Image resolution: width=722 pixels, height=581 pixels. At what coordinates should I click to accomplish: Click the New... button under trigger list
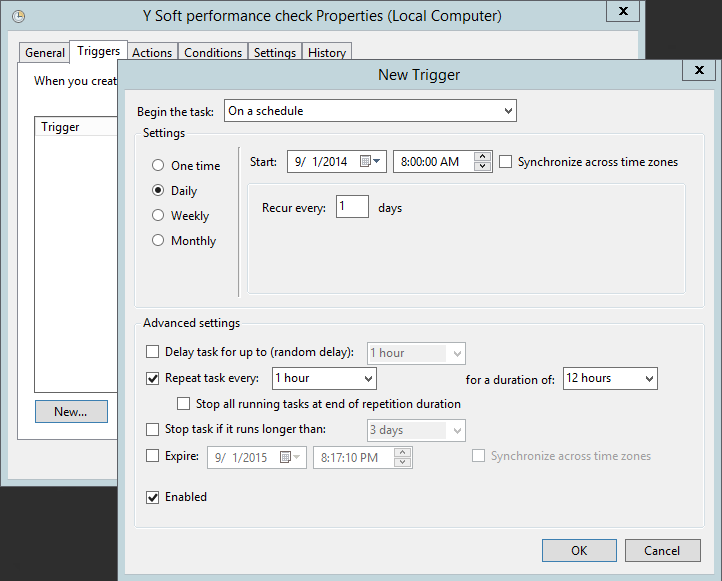pos(71,411)
